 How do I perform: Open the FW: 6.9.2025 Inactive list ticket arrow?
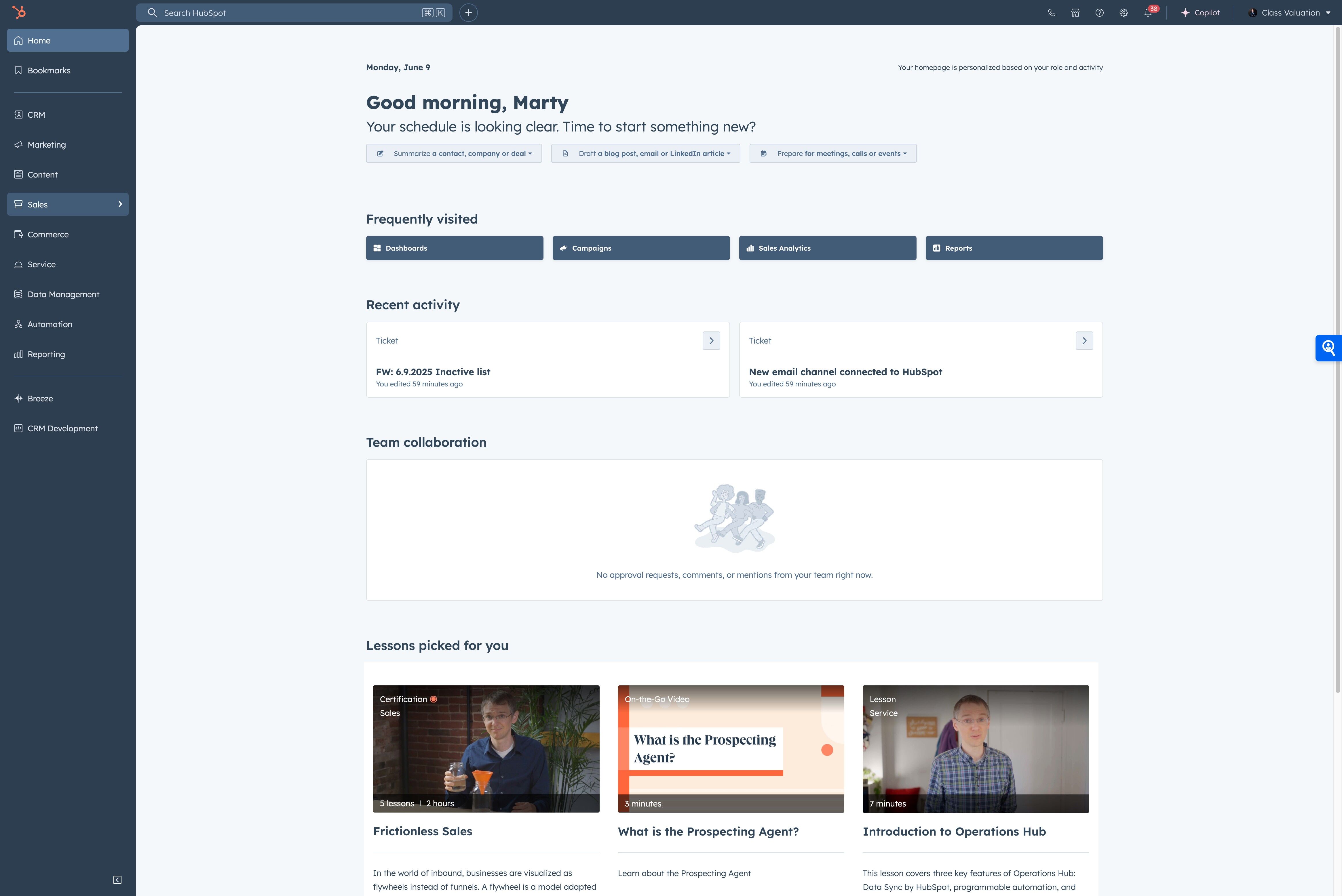(711, 341)
